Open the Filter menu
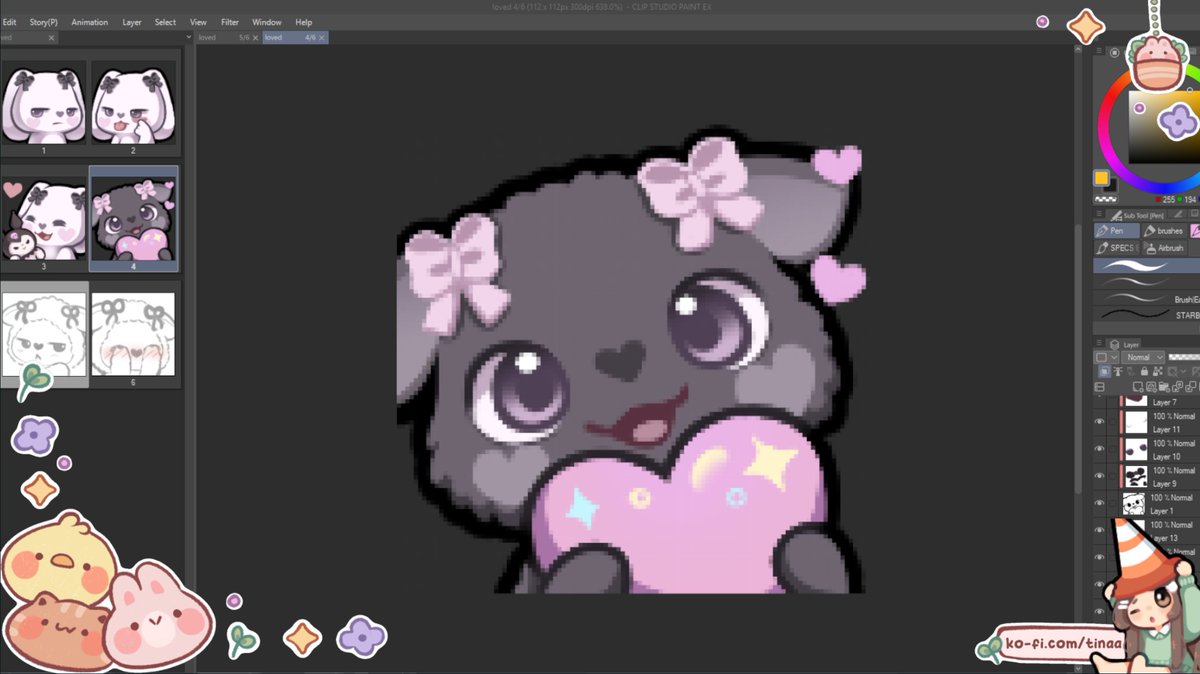The image size is (1200, 674). click(x=229, y=21)
